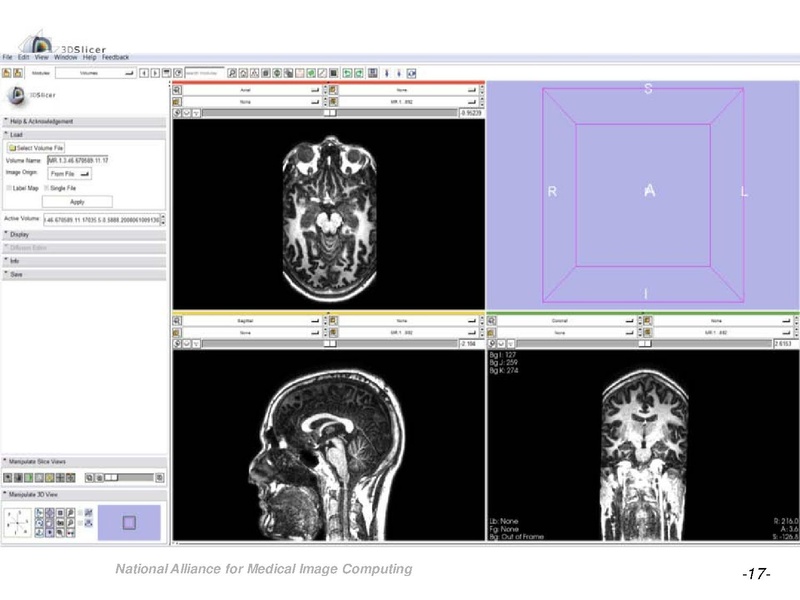Go to previous module with left arrow
This screenshot has width=800, height=600.
pyautogui.click(x=144, y=73)
